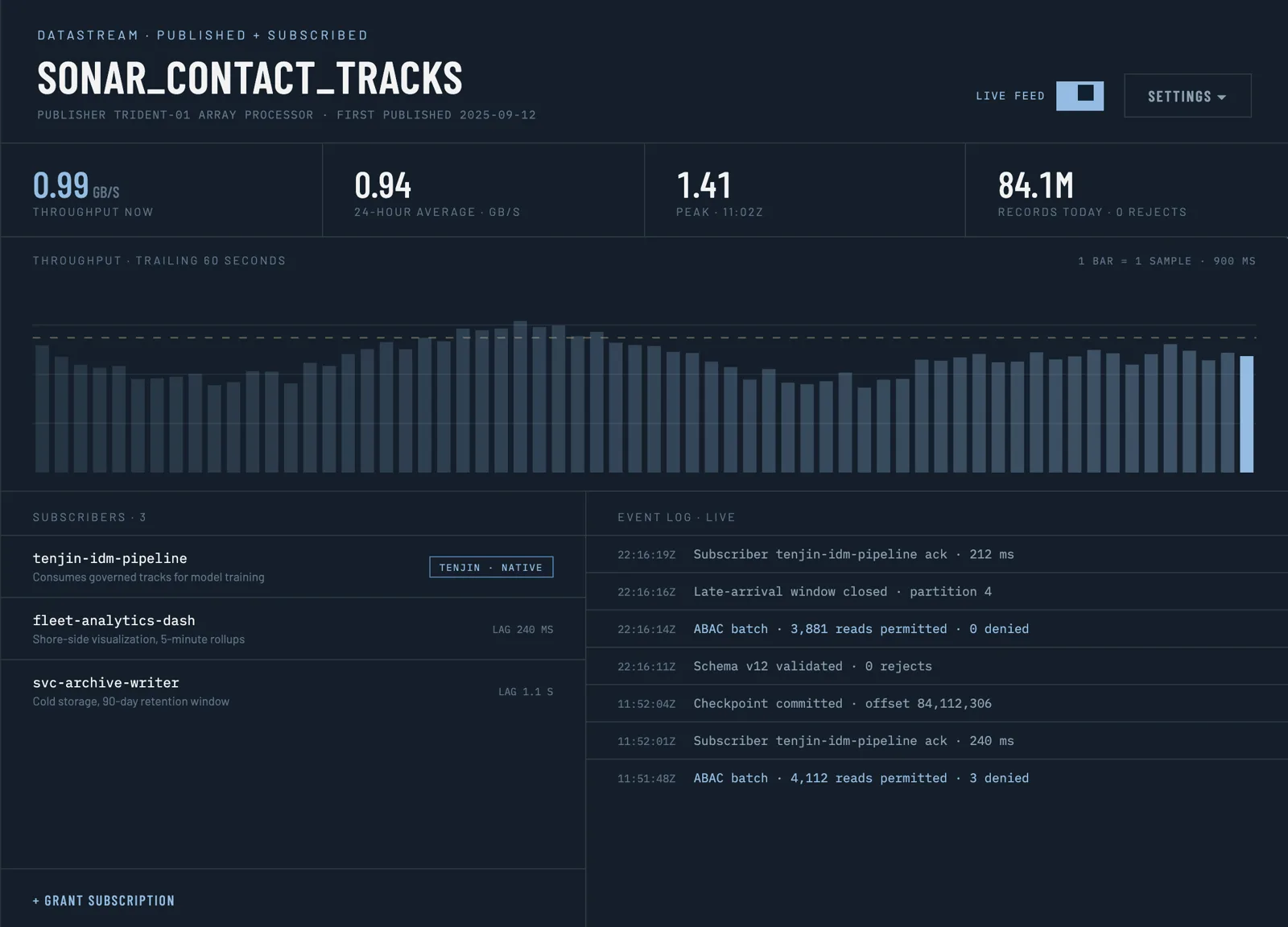Click the 0.94 24-hour average stat
The height and width of the screenshot is (927, 1288).
(x=483, y=191)
